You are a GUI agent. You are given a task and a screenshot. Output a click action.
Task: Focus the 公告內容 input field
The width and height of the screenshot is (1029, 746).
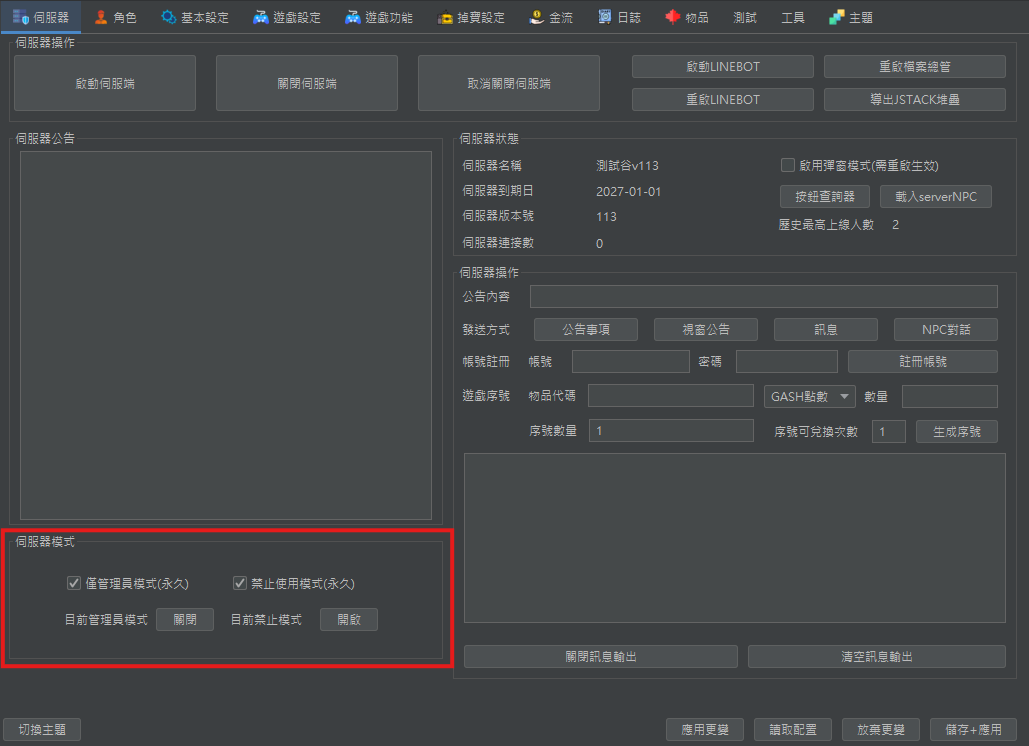tap(764, 297)
